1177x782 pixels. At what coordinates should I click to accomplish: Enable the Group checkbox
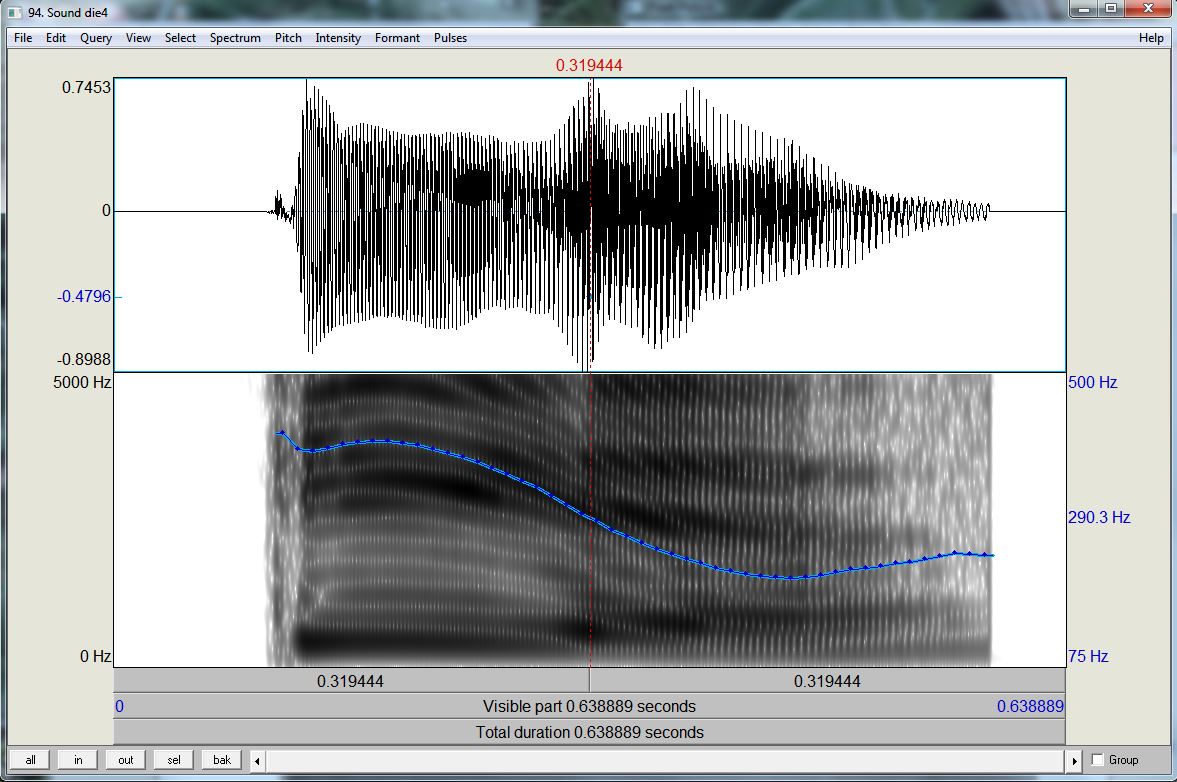1097,759
